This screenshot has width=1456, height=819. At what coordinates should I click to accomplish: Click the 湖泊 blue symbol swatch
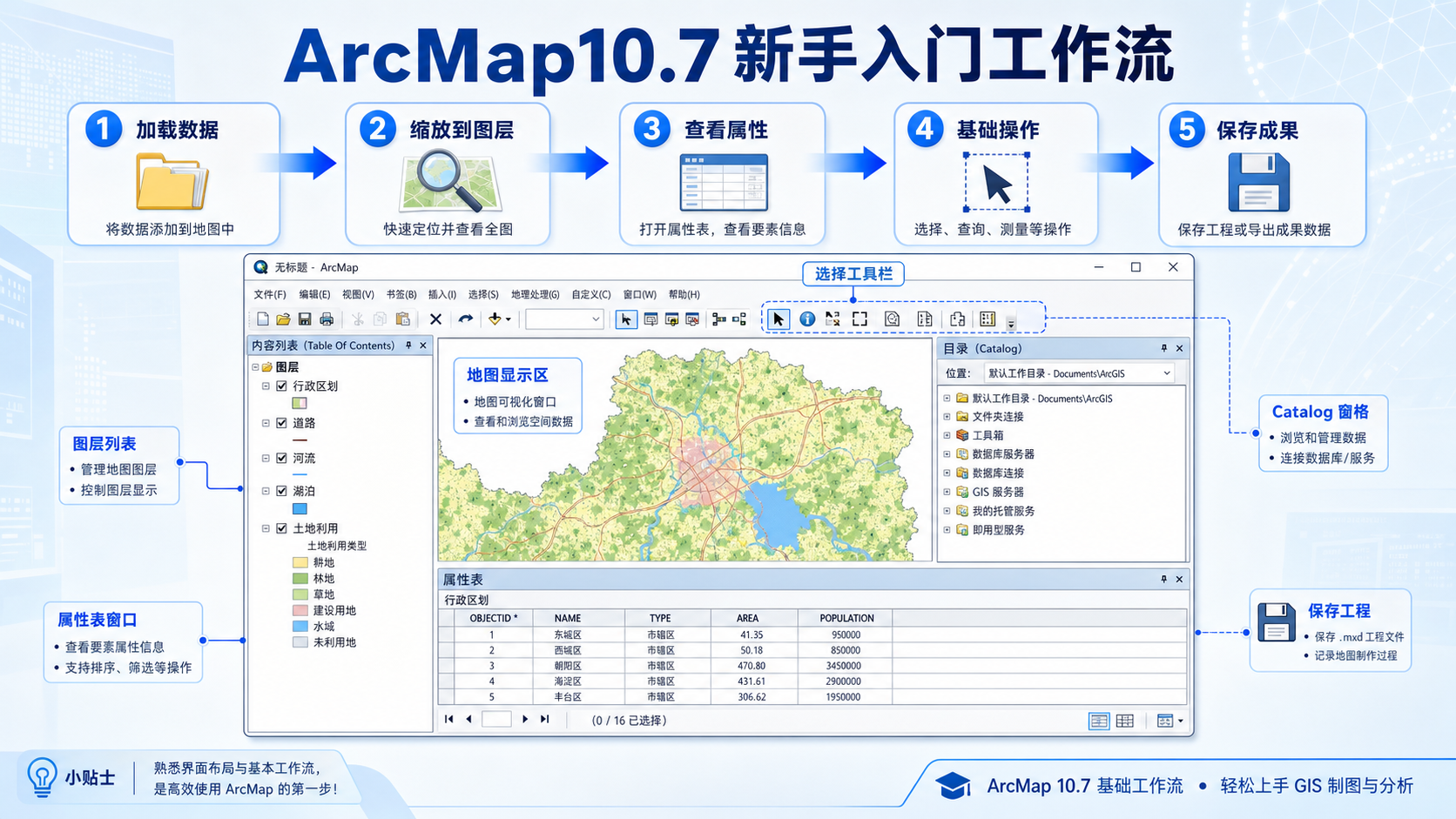click(300, 509)
